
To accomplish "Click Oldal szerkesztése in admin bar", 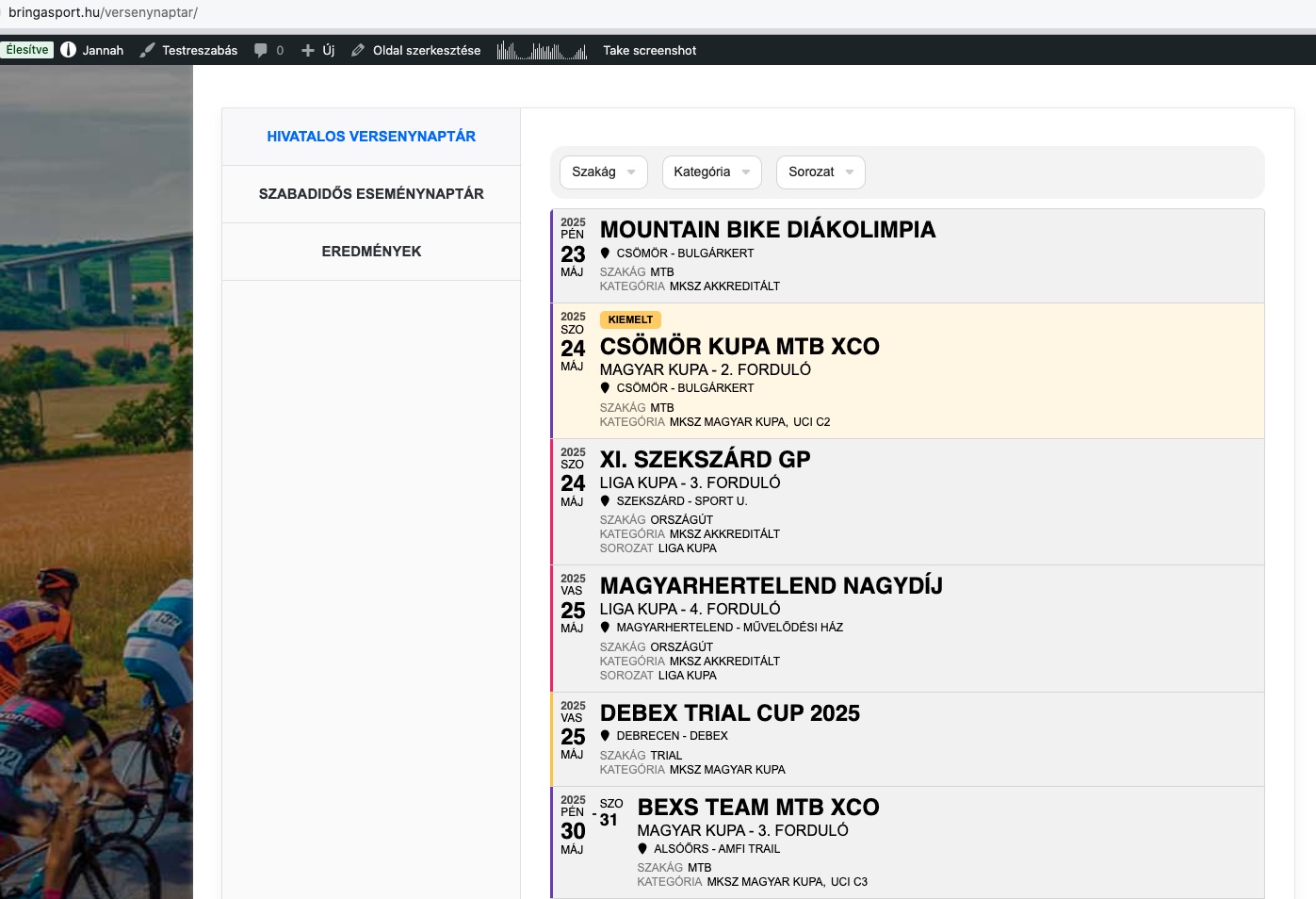I will click(427, 50).
